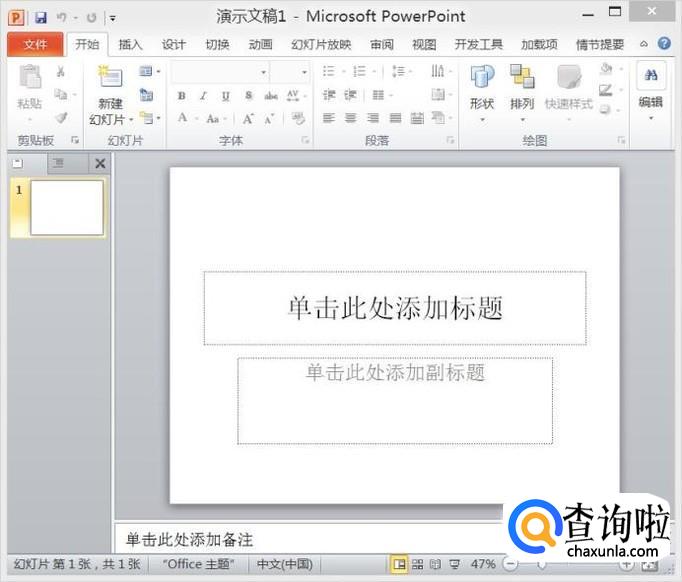Open the 编辑 editing menu
The width and height of the screenshot is (682, 582).
651,91
